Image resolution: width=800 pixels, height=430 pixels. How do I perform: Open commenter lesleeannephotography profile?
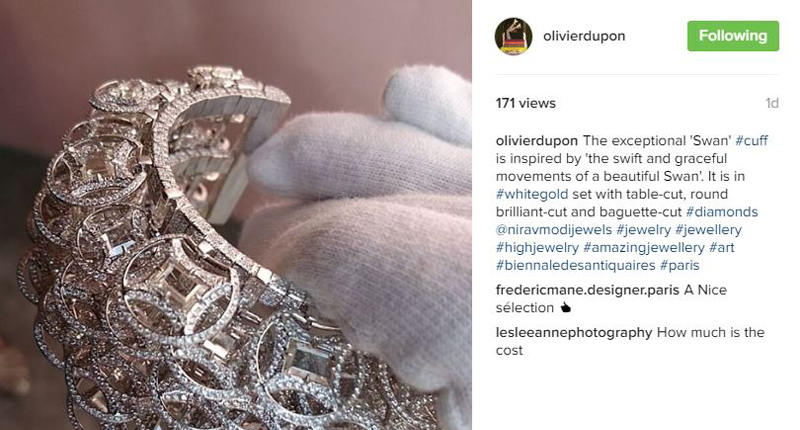(x=574, y=333)
